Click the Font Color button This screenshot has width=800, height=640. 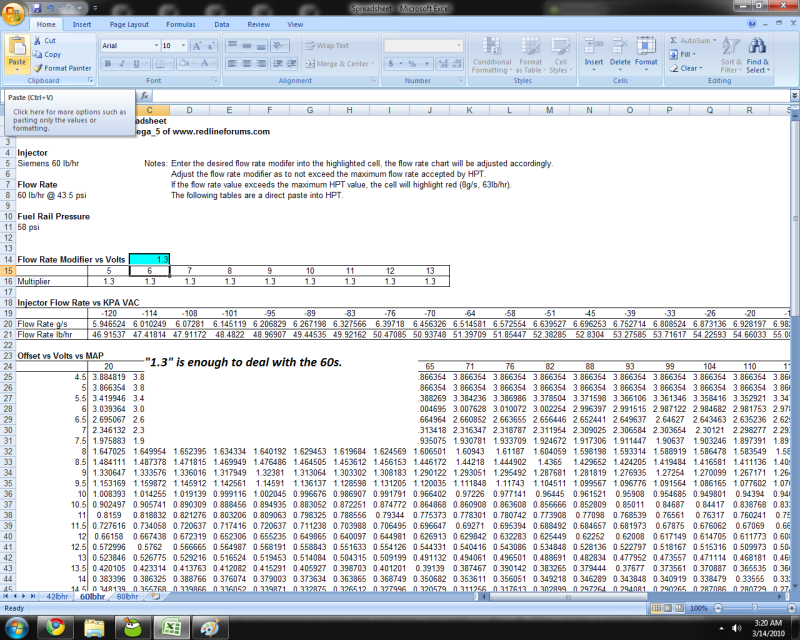[x=205, y=64]
